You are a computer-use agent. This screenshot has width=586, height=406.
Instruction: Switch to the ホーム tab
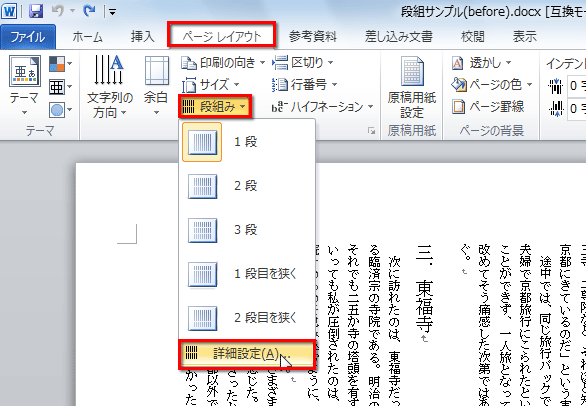[x=87, y=37]
